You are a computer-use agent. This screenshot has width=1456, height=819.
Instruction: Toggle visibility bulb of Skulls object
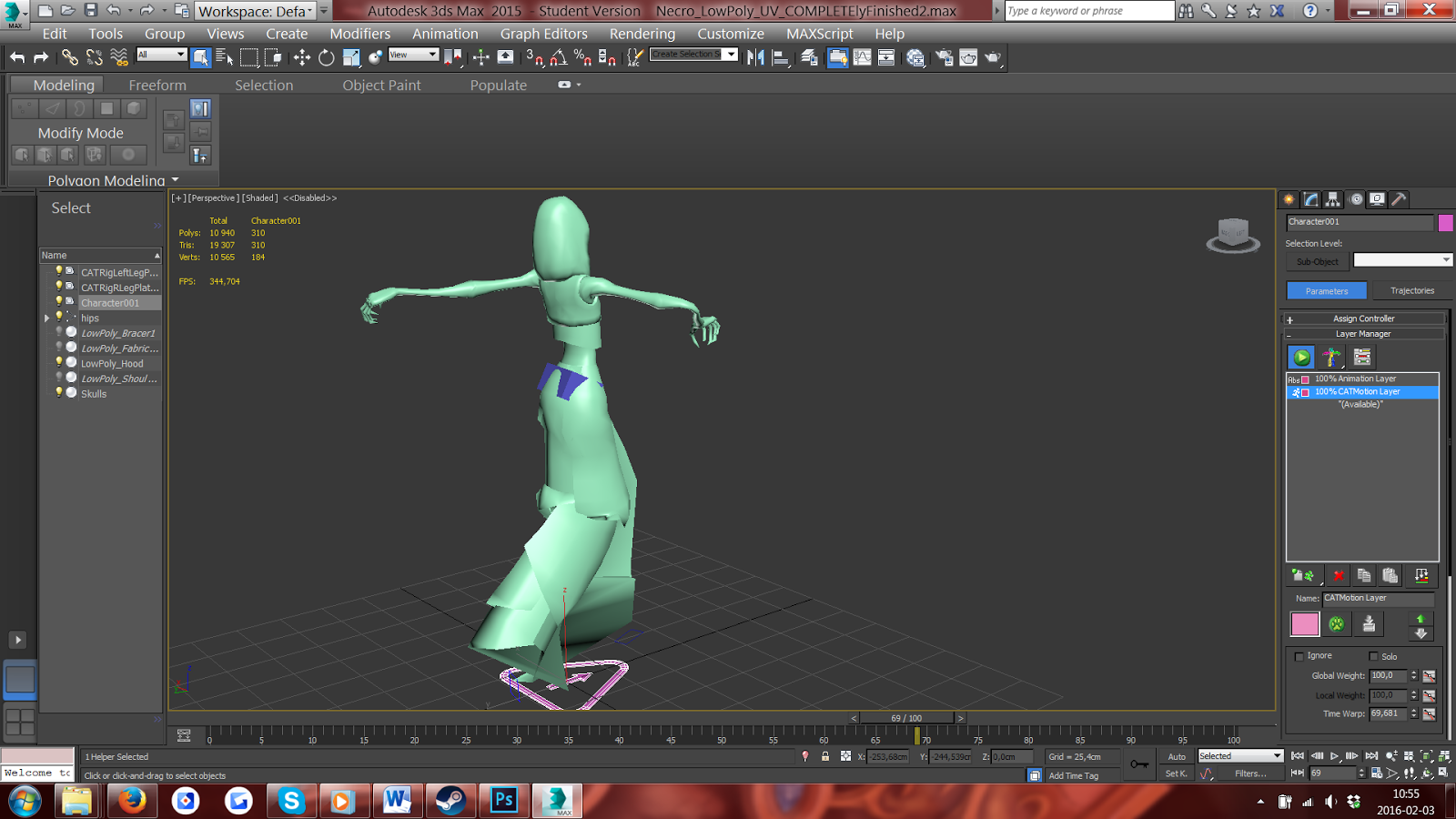pos(59,393)
